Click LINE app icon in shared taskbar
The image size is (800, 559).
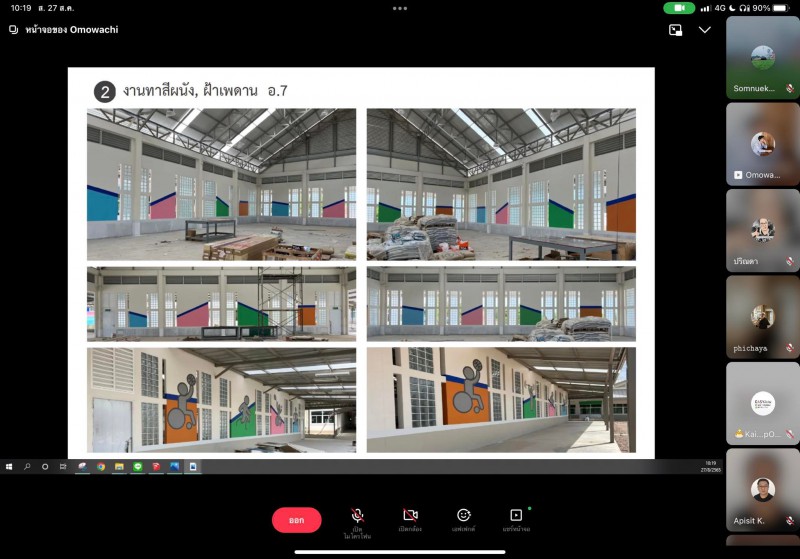tap(138, 467)
